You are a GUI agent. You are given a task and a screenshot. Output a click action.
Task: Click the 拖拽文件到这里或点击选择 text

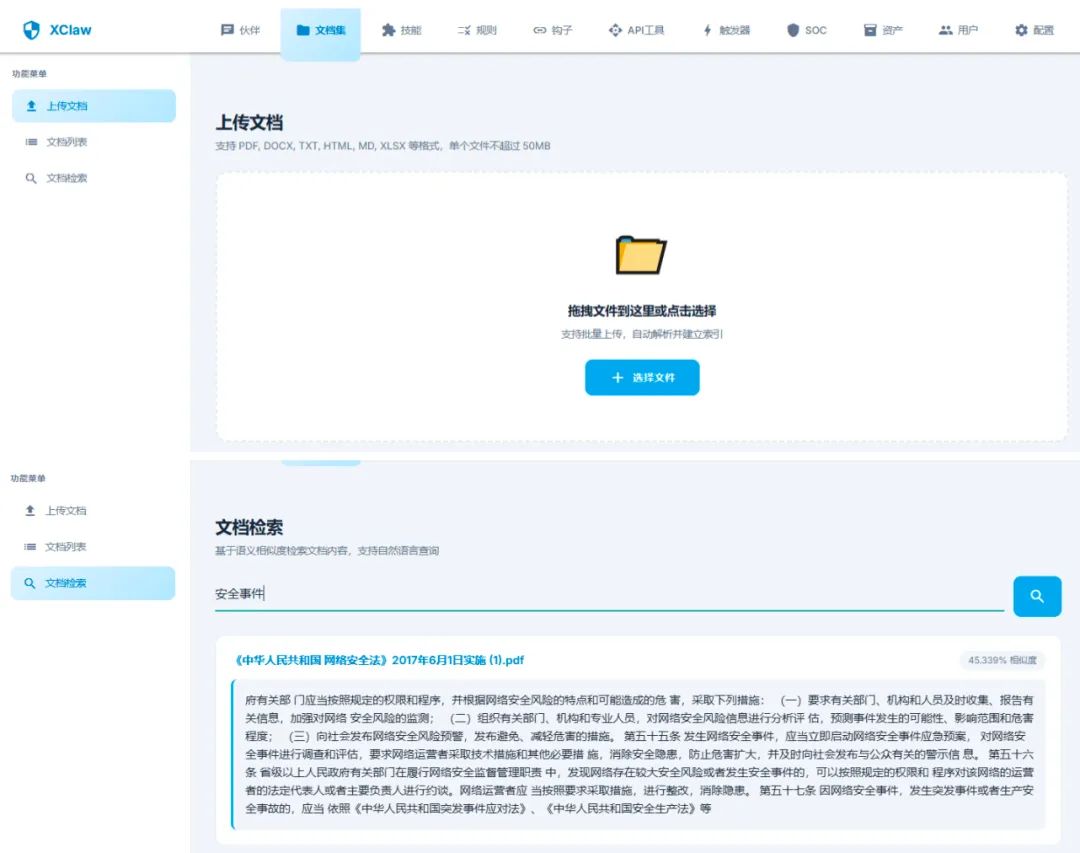pos(642,311)
